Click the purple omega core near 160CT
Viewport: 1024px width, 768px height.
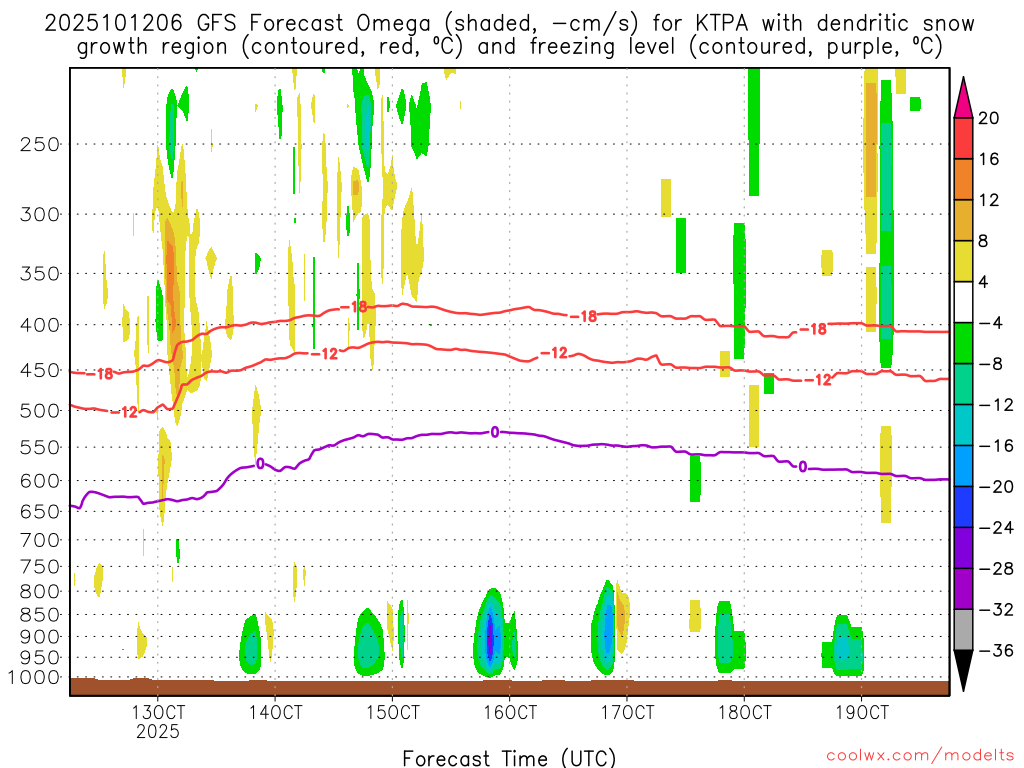pos(491,639)
